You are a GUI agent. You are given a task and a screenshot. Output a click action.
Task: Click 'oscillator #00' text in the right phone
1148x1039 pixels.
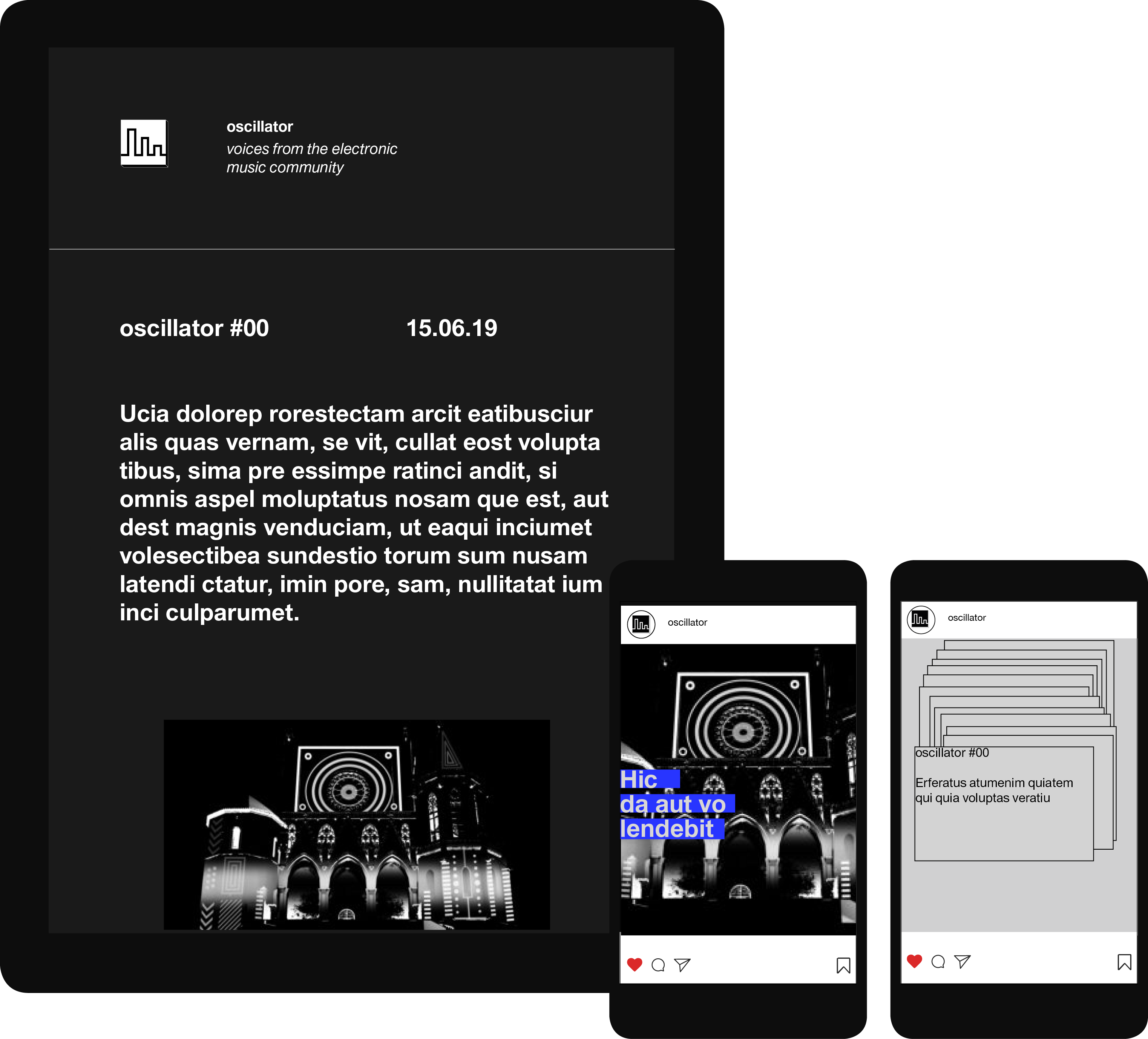952,752
